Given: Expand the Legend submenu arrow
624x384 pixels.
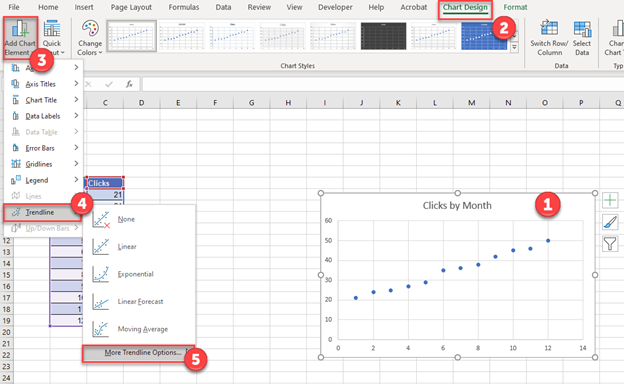Looking at the screenshot, I should coord(76,180).
